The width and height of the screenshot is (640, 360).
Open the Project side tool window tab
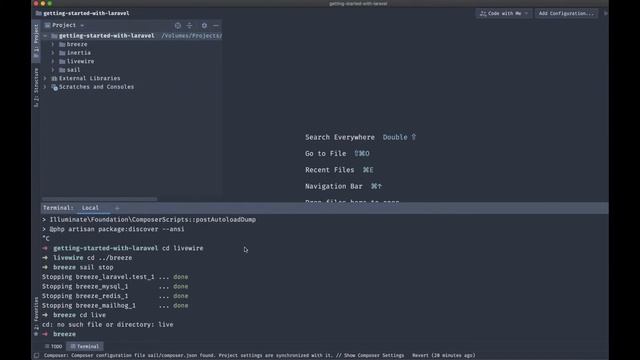tap(36, 40)
